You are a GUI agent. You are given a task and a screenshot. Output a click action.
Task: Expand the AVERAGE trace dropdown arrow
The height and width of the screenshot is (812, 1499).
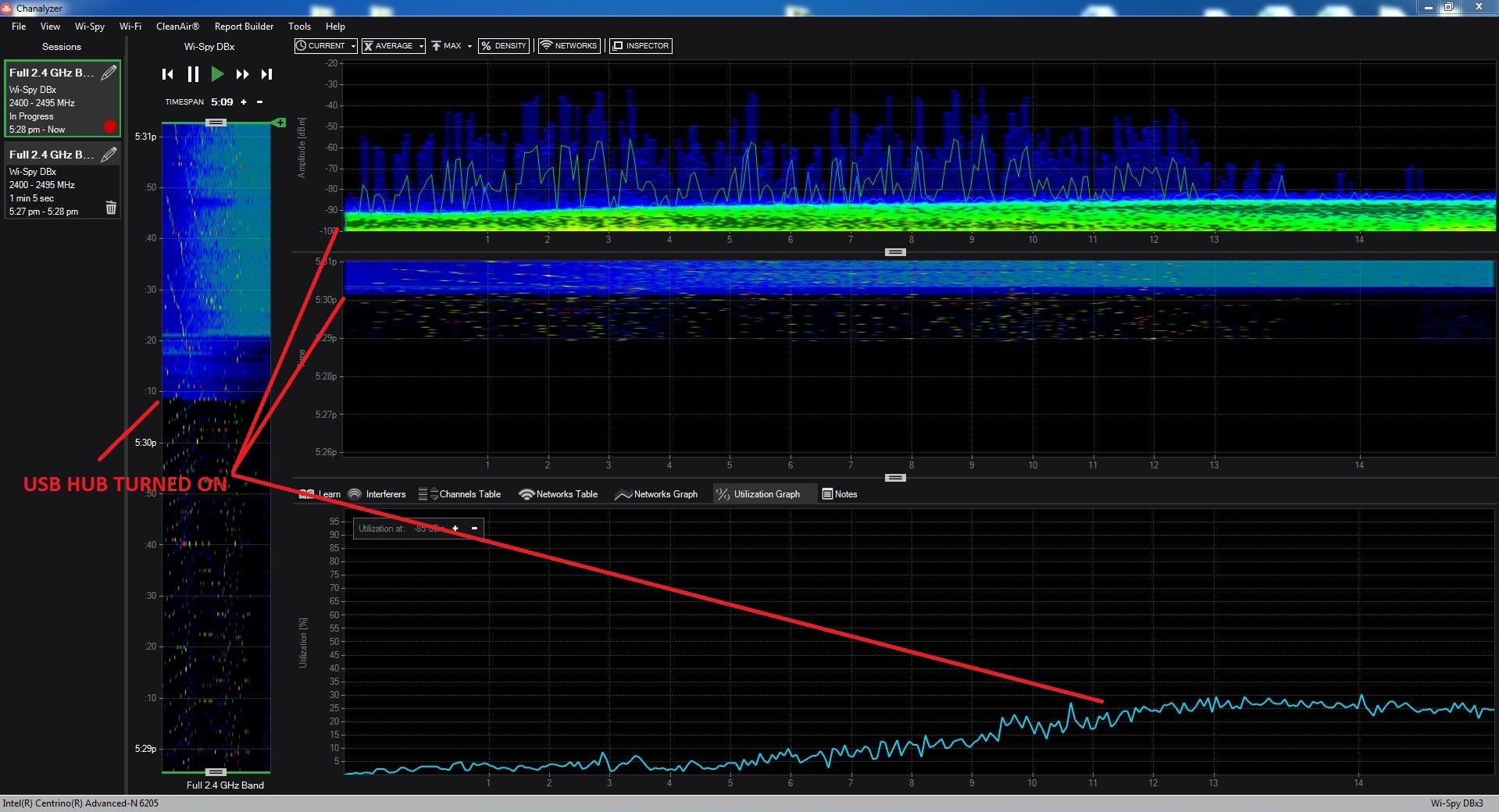tap(421, 47)
